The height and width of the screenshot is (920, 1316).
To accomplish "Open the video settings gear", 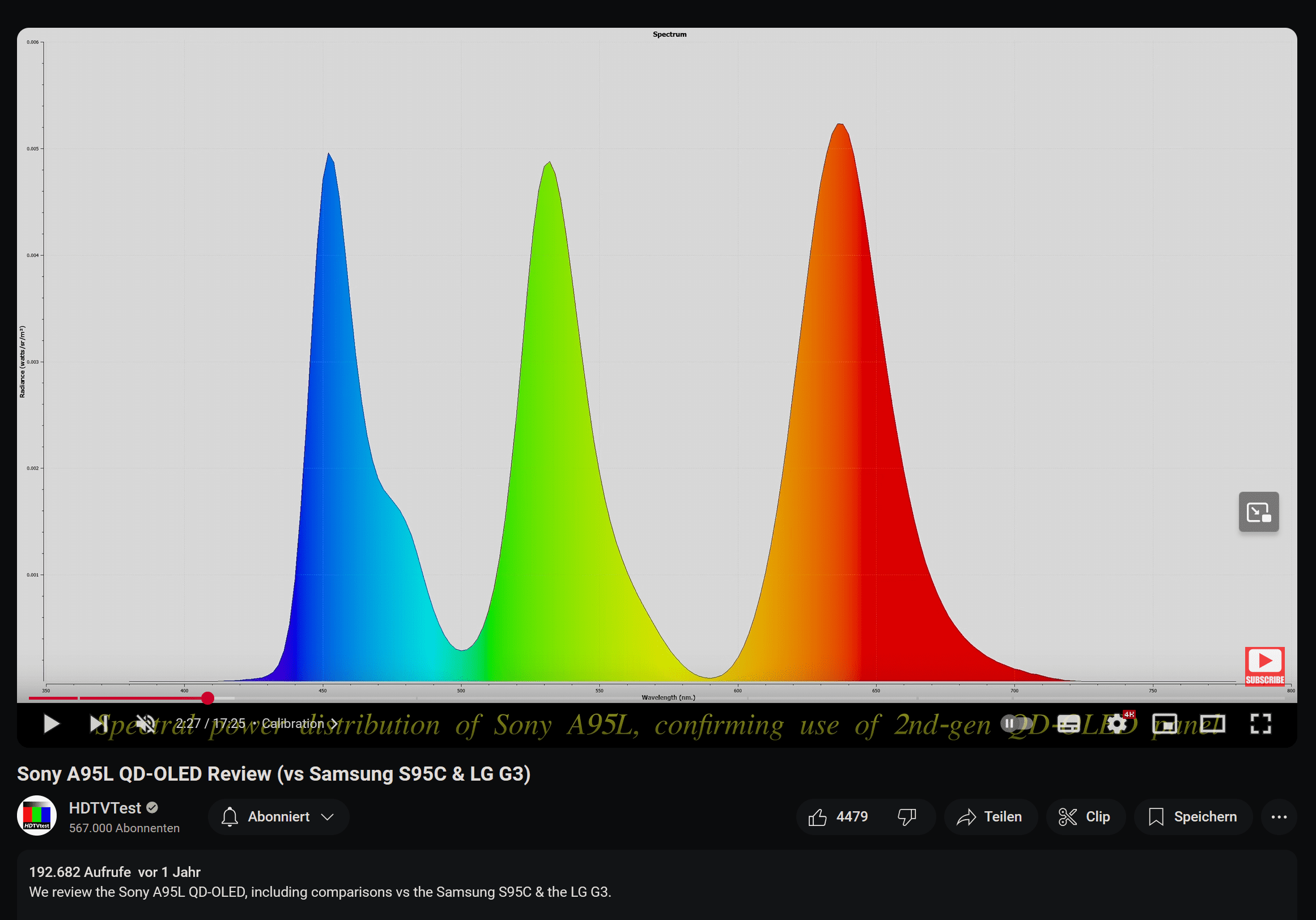I will pyautogui.click(x=1117, y=723).
